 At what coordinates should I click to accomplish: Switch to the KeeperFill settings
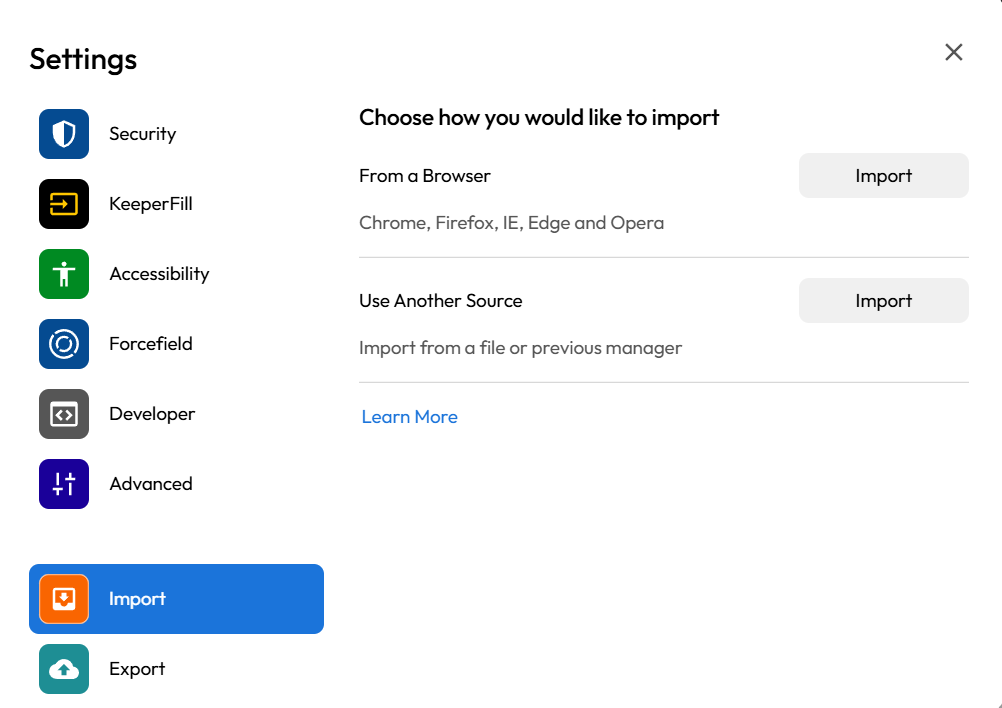150,203
